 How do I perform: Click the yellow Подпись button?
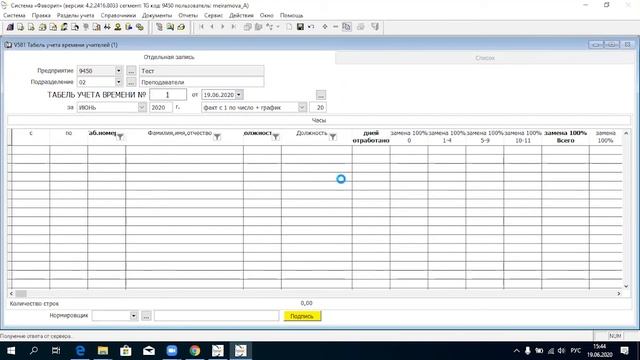pyautogui.click(x=302, y=316)
